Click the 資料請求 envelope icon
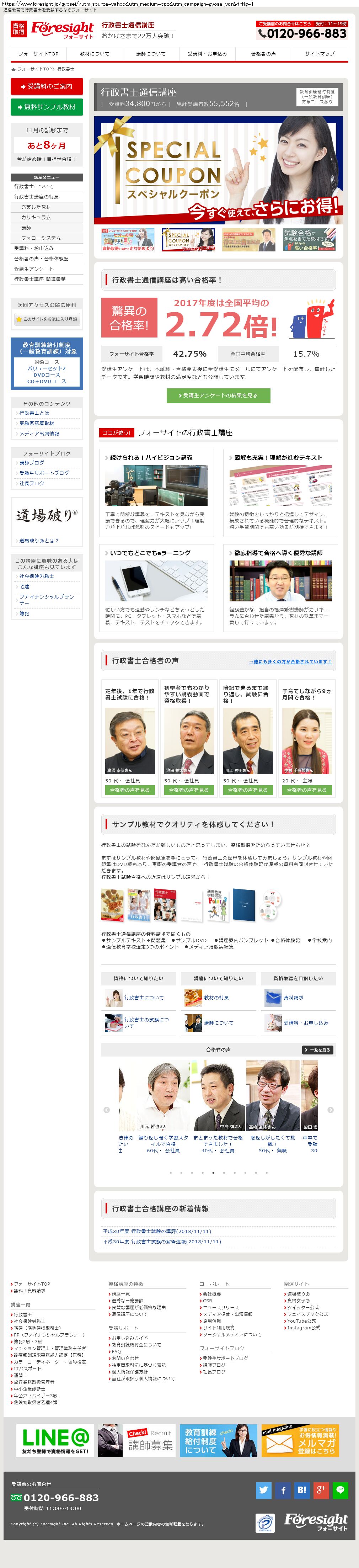This screenshot has width=359, height=1568. [273, 997]
